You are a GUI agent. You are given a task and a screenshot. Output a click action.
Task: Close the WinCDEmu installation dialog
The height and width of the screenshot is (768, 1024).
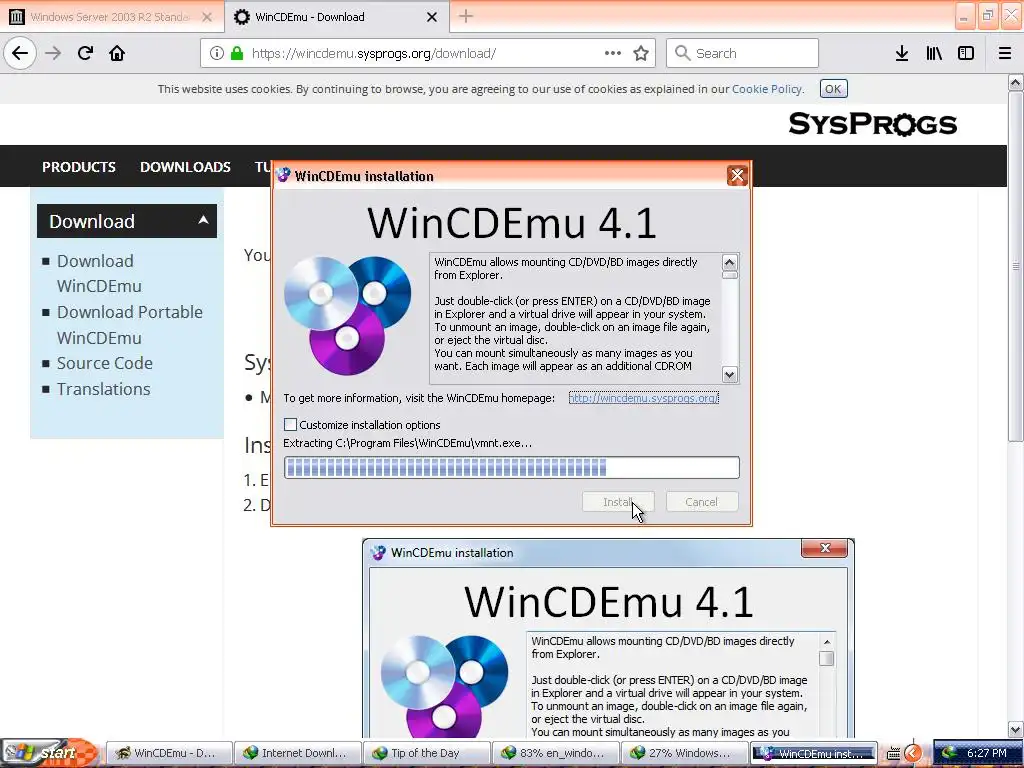[737, 175]
